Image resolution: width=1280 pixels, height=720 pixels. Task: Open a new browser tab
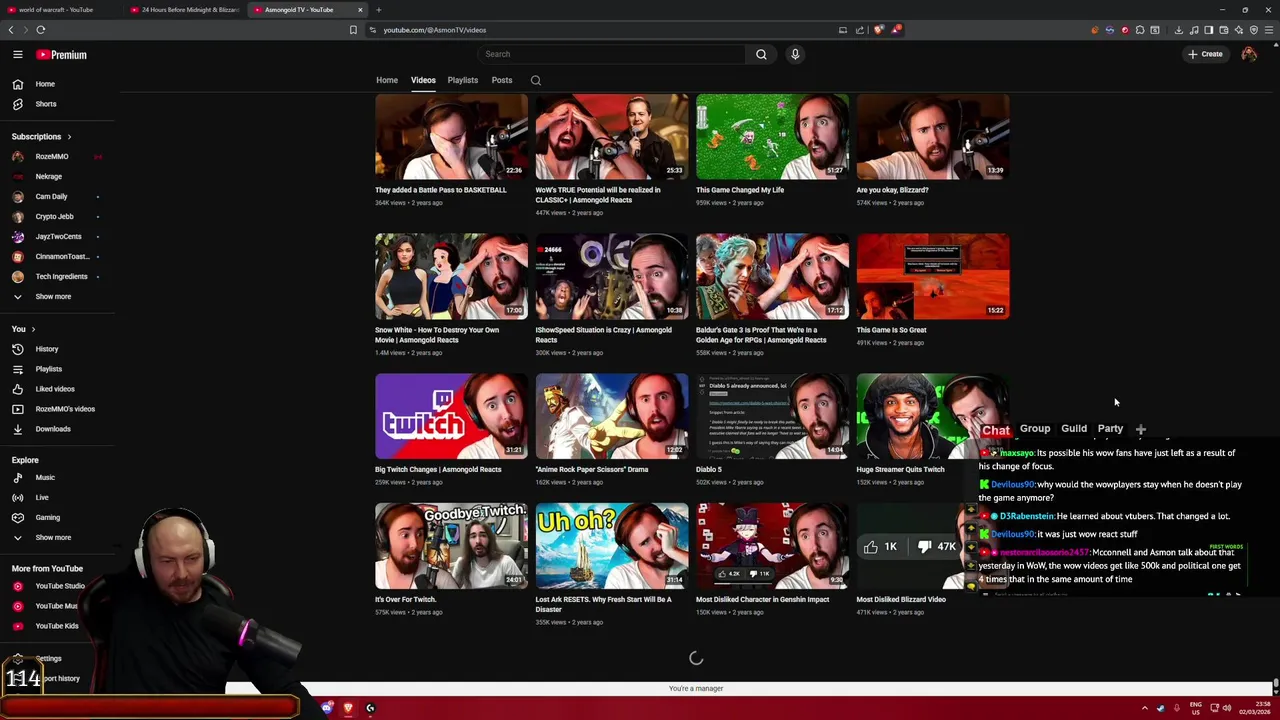tap(378, 10)
